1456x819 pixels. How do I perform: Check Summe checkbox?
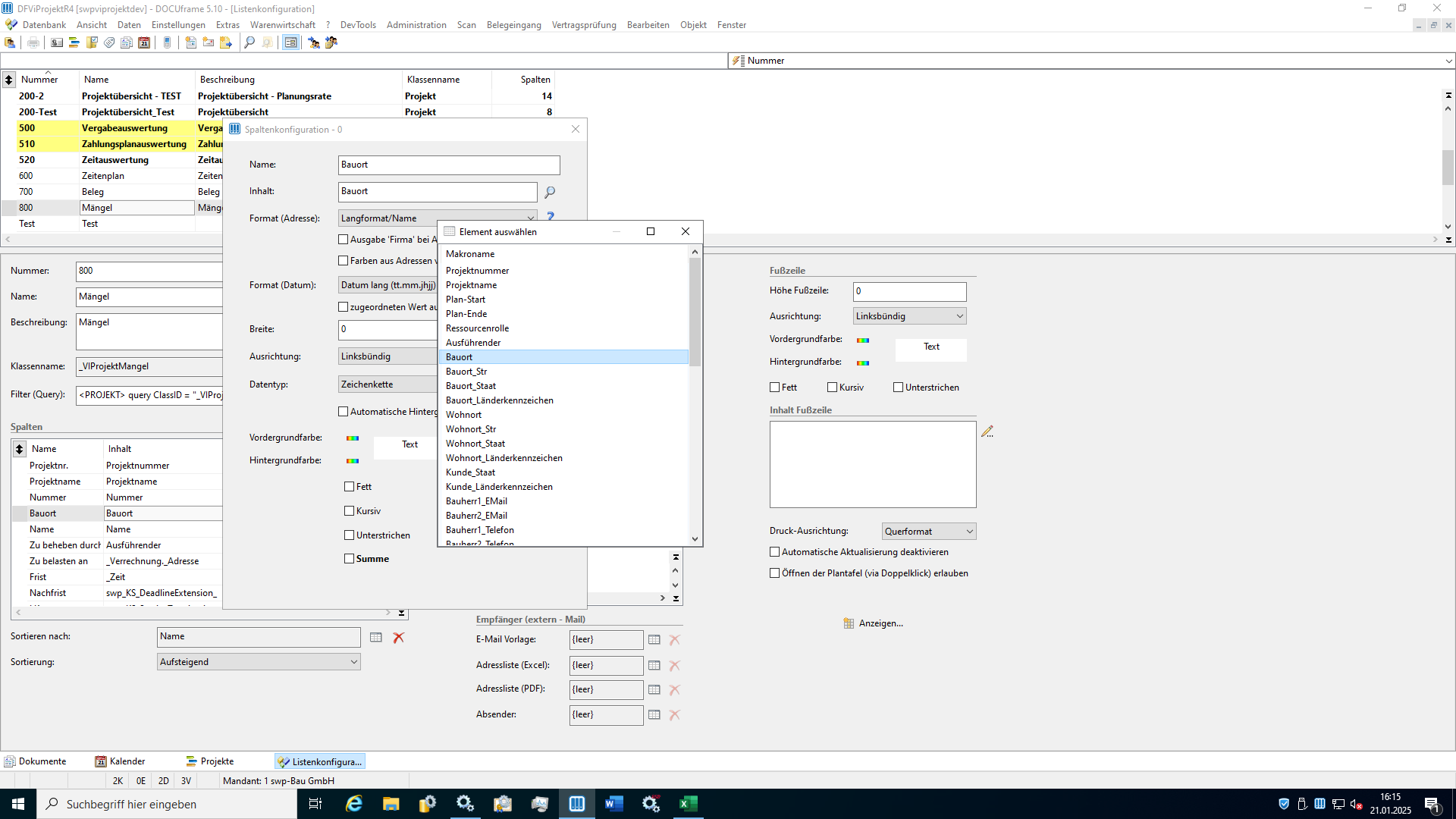coord(350,559)
